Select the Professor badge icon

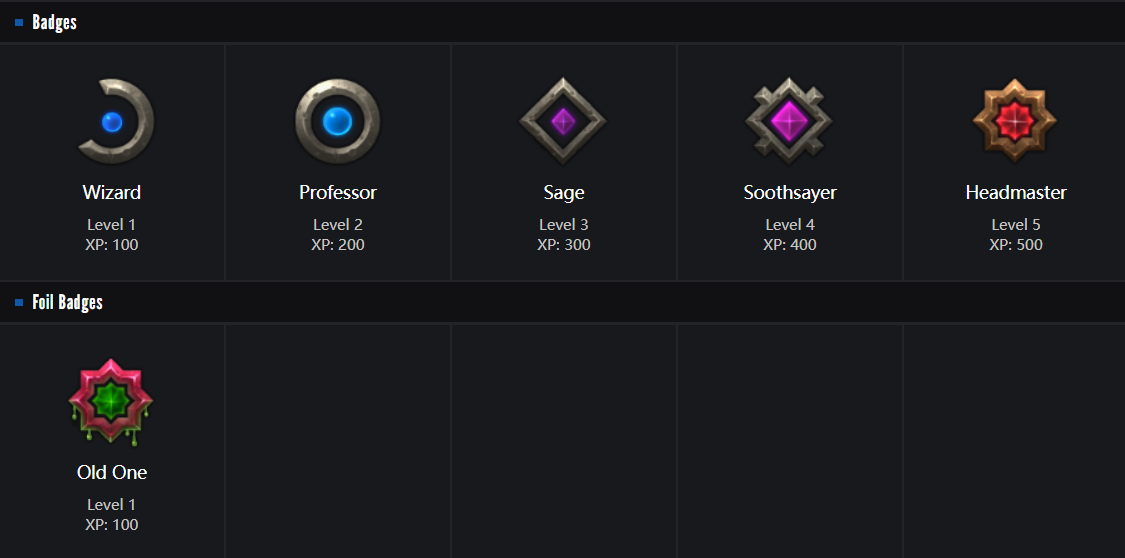click(x=338, y=122)
